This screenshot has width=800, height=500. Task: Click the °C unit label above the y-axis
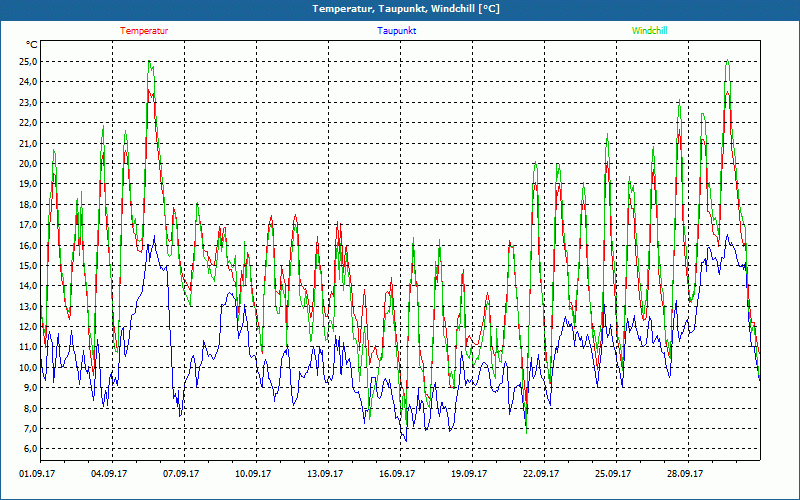click(x=32, y=45)
